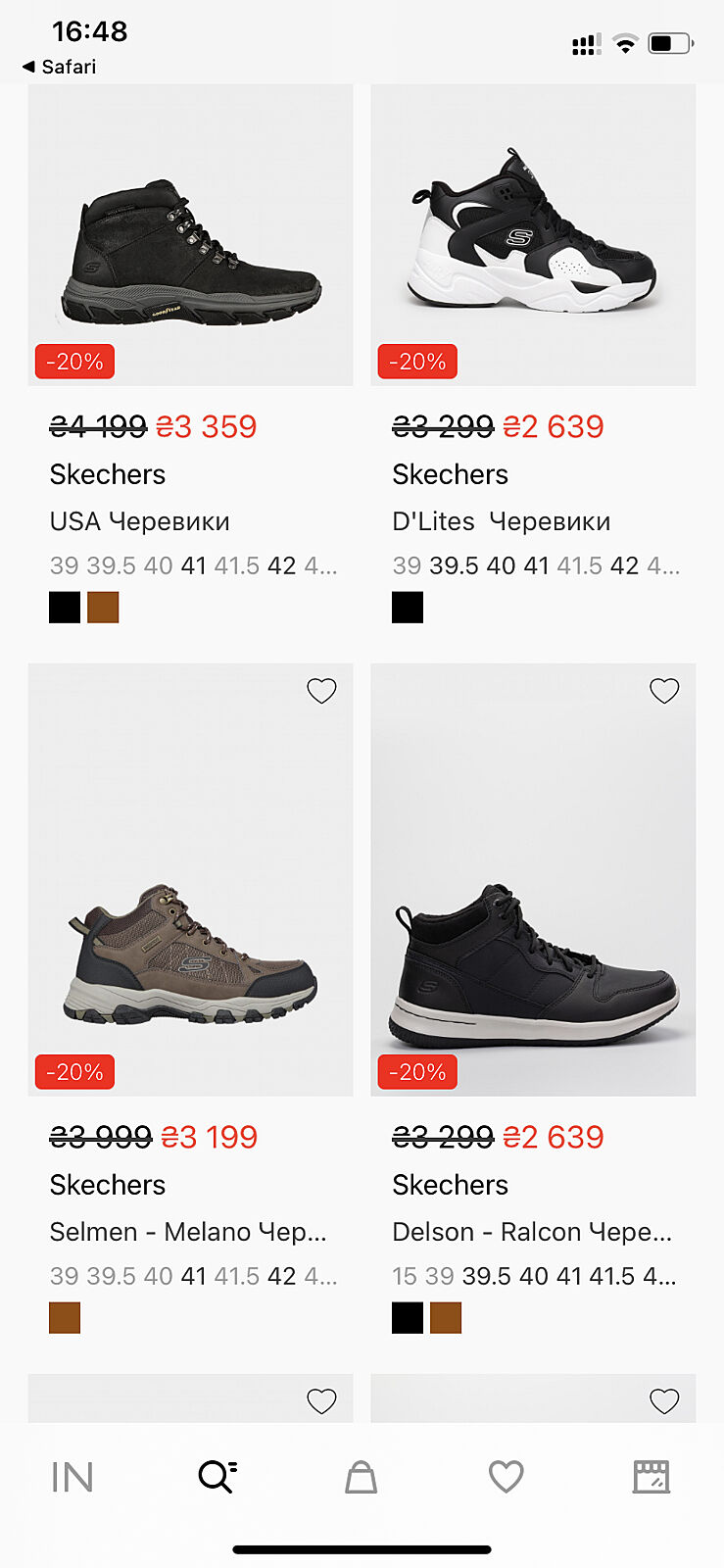
Task: Tap the Delson - Ralcon product title
Action: (532, 1232)
